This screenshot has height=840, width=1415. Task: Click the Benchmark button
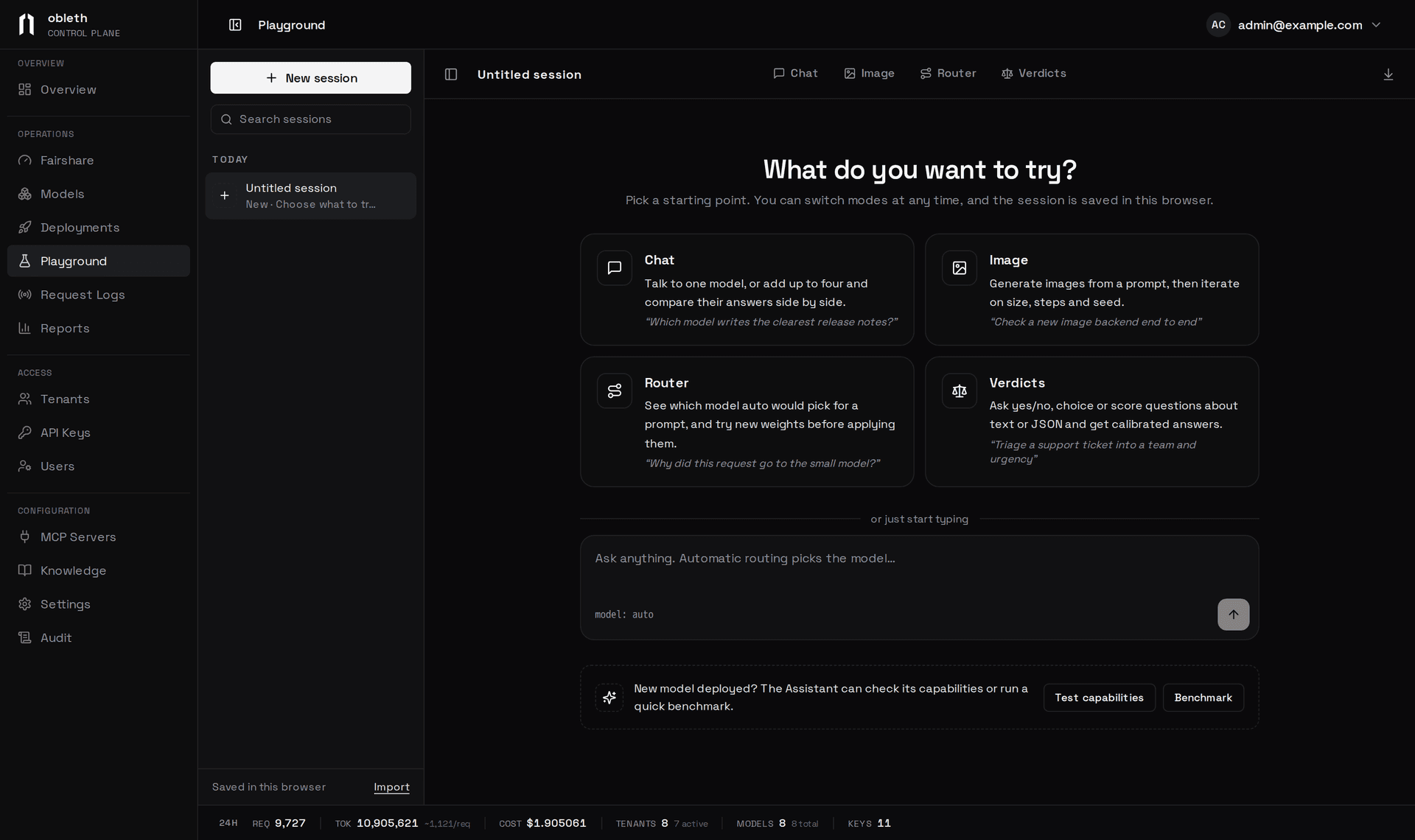pyautogui.click(x=1203, y=698)
